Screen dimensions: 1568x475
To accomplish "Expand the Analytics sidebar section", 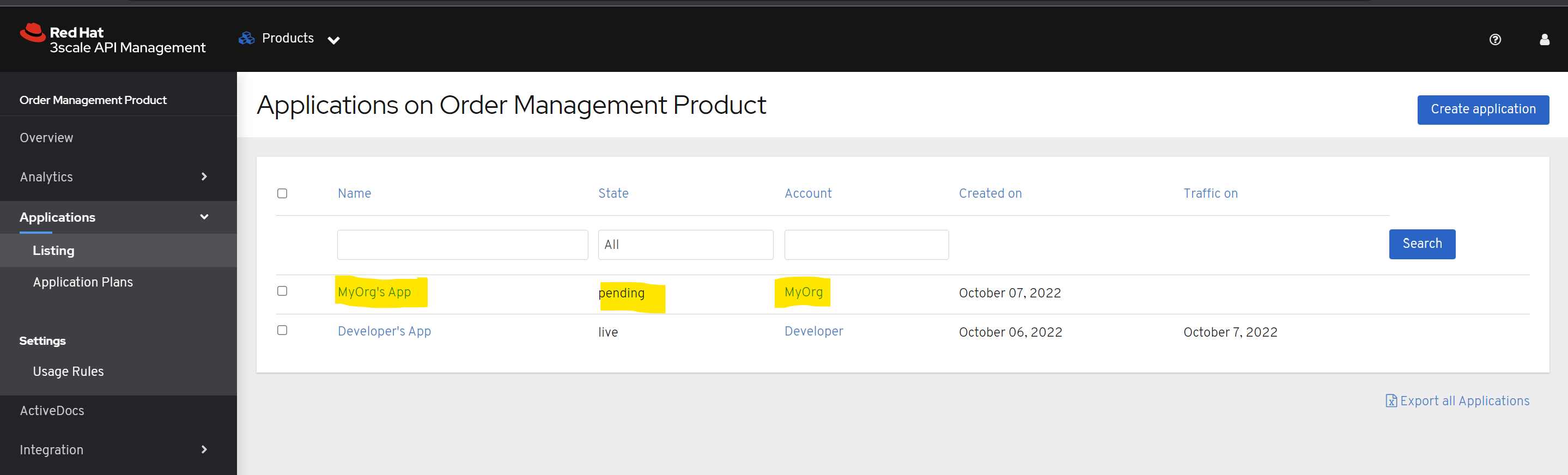I will coord(204,176).
